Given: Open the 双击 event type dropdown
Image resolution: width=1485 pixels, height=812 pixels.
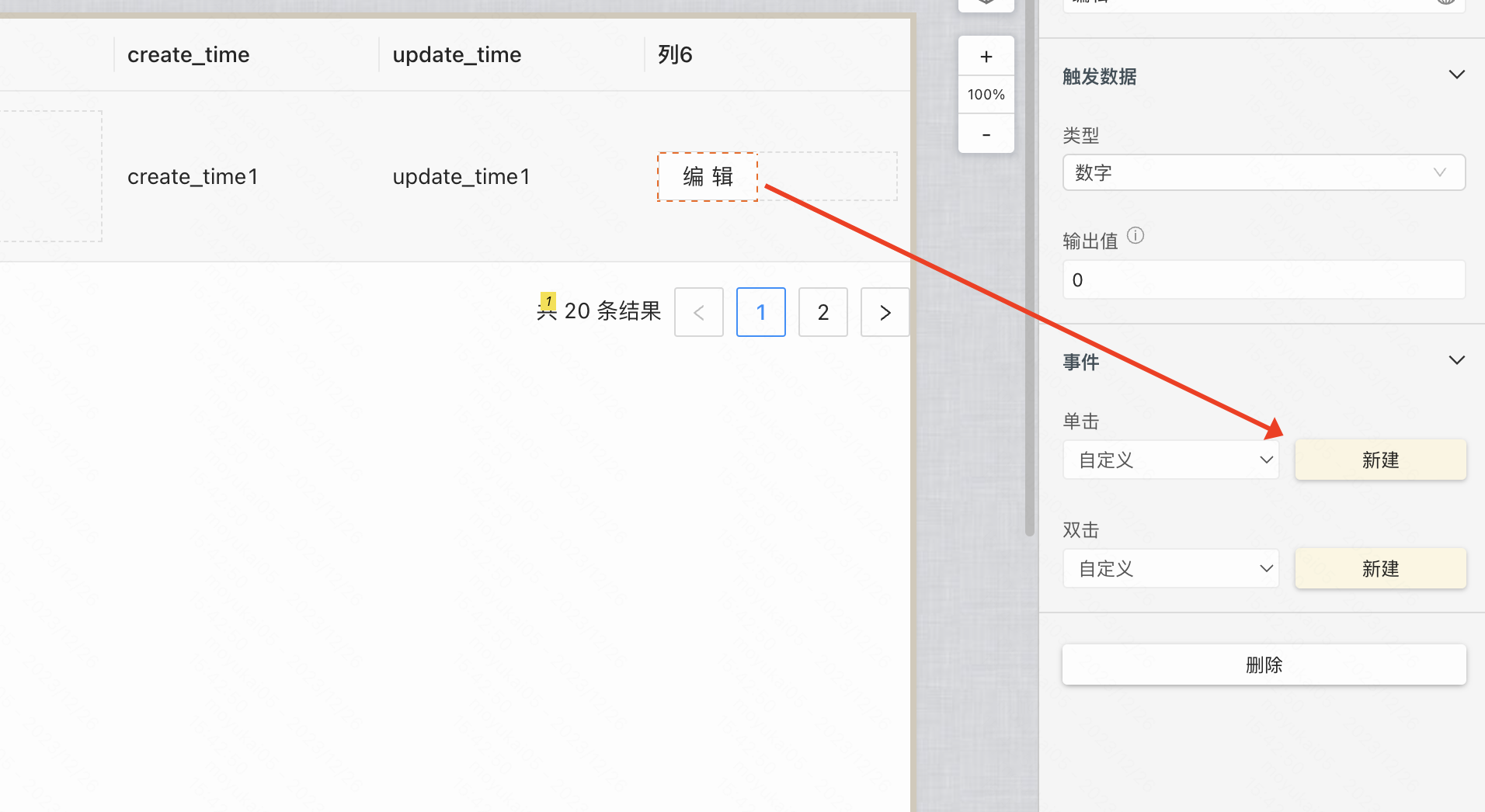Looking at the screenshot, I should click(x=1171, y=568).
